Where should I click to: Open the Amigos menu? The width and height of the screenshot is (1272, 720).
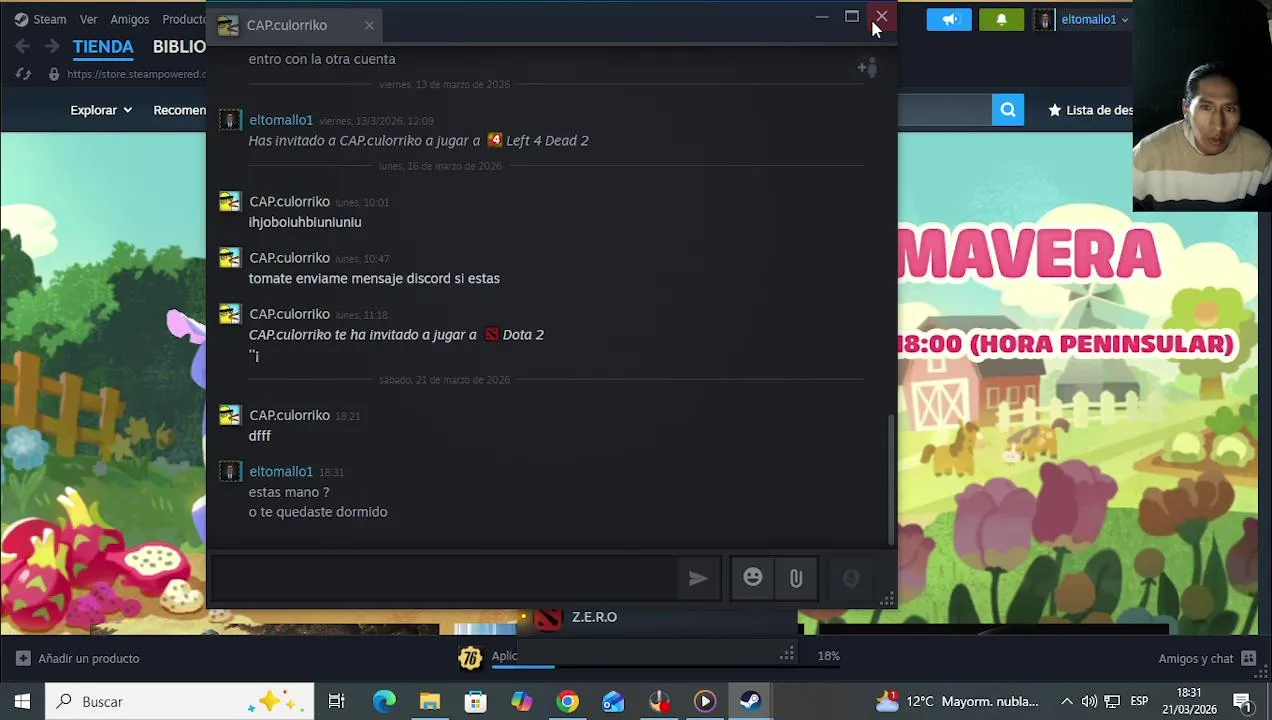point(129,19)
